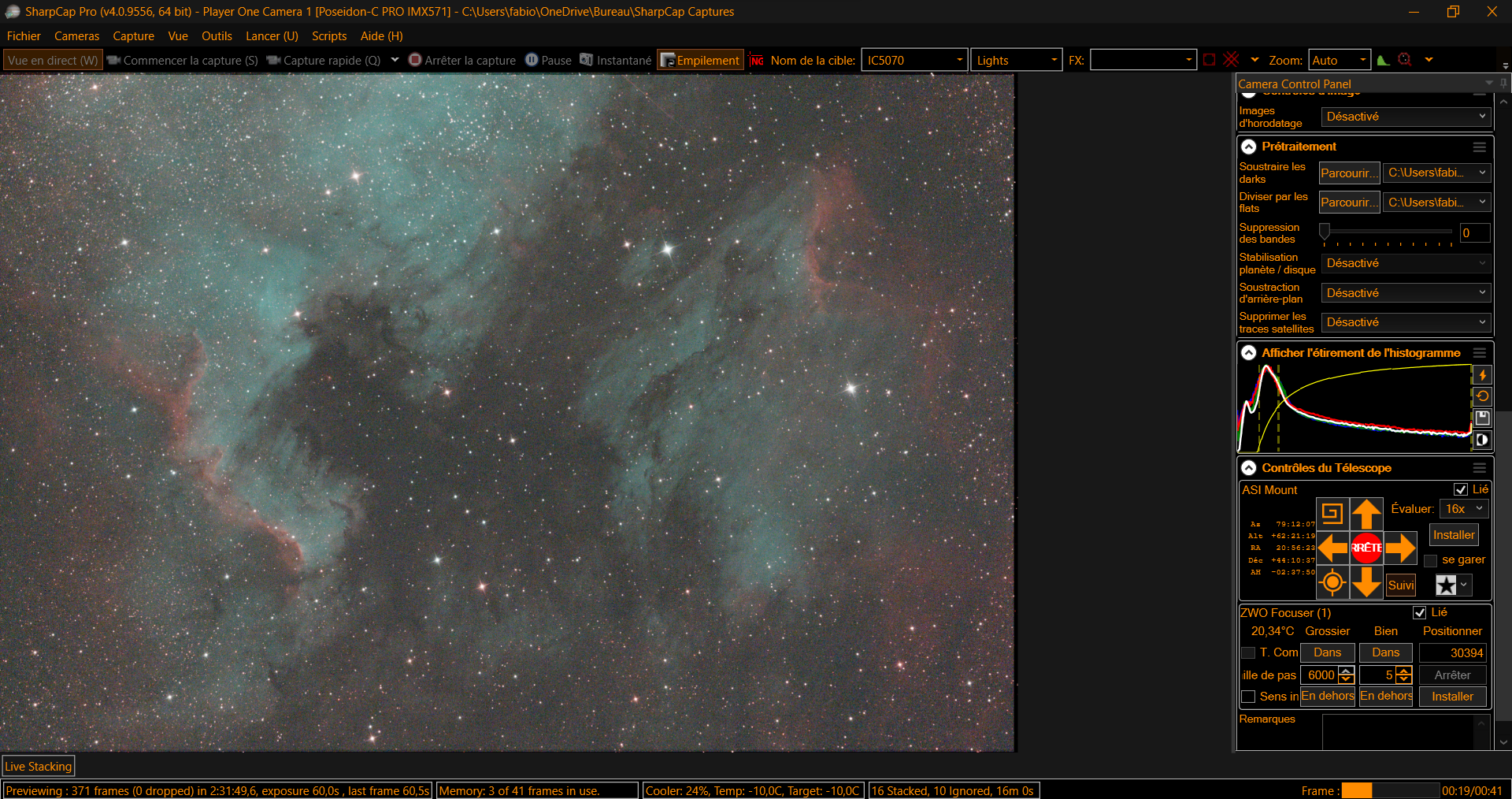Screen dimensions: 1512x799
Task: Open the Prétraitement panel hamburger menu
Action: point(1480,147)
